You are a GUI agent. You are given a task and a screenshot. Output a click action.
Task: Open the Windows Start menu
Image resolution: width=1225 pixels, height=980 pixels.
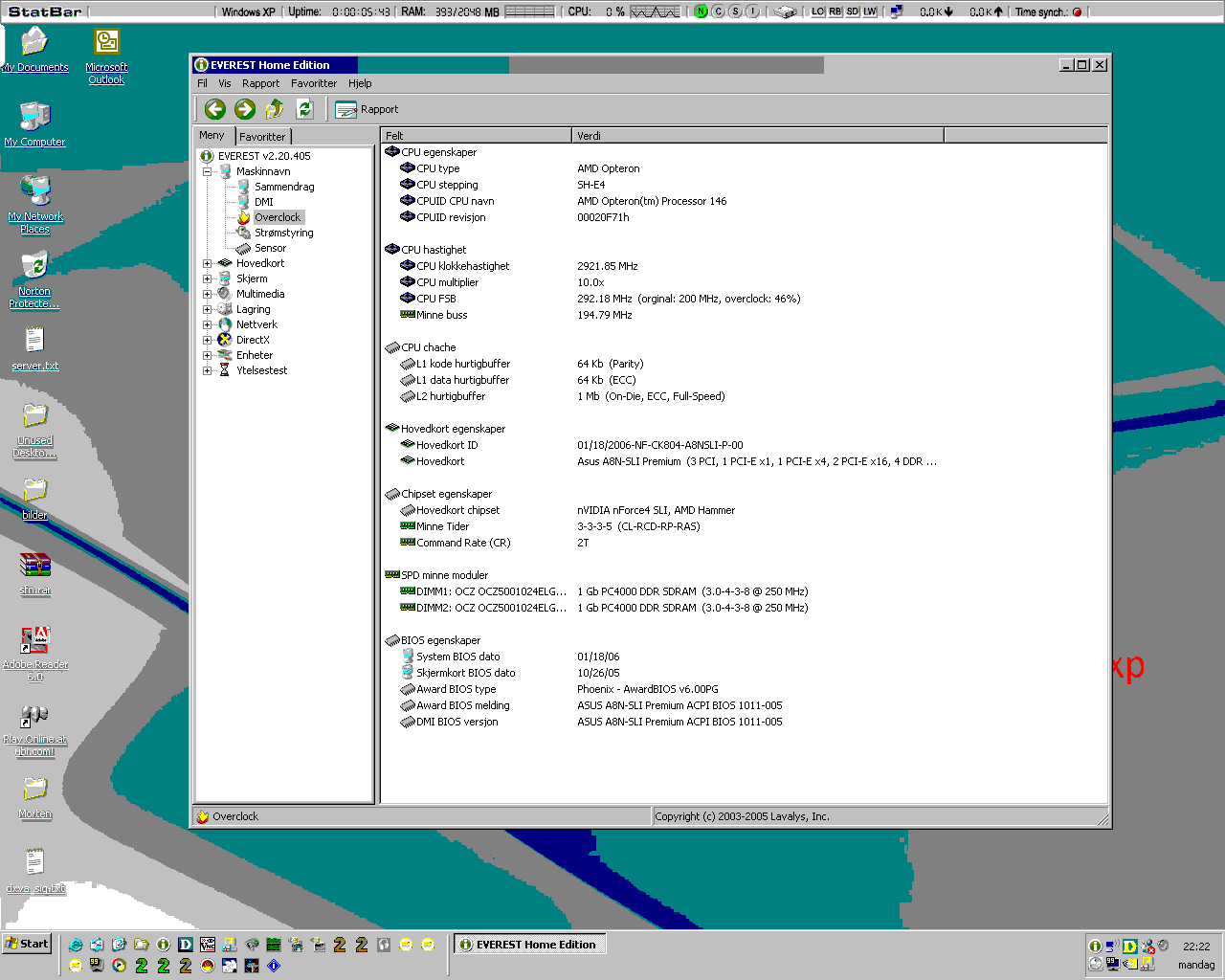(x=26, y=944)
